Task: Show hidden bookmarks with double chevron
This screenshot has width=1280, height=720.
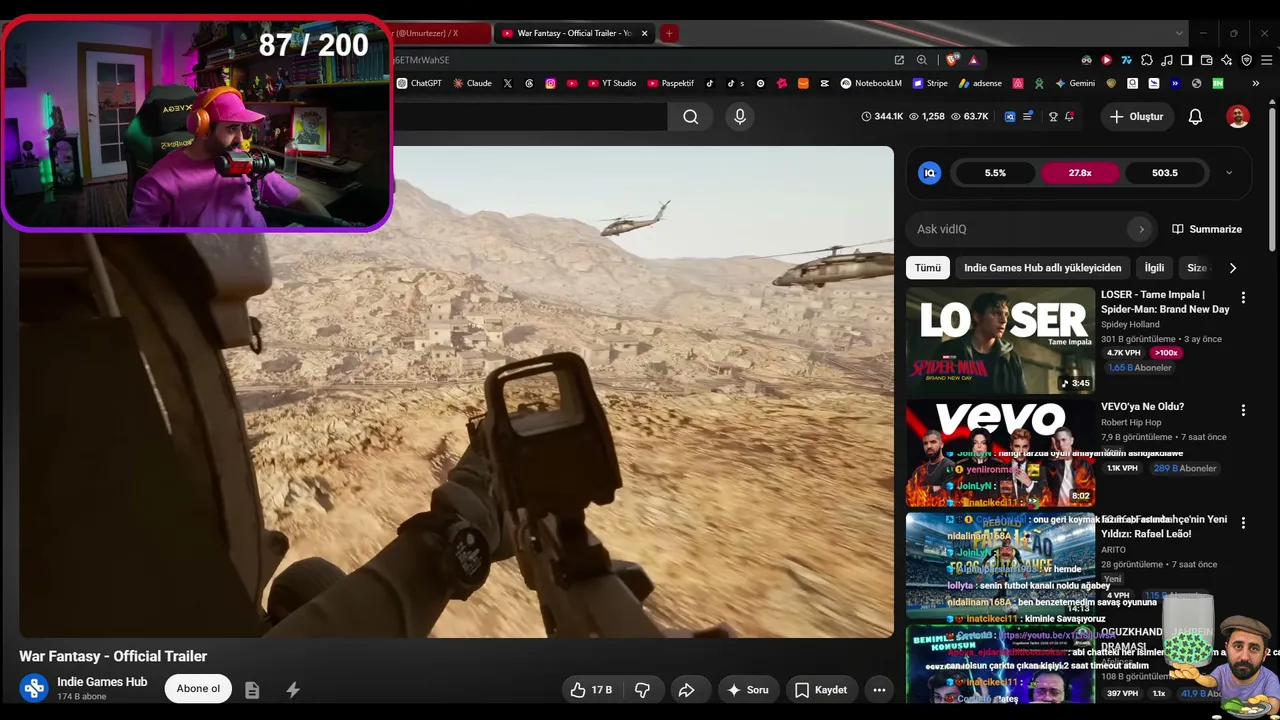Action: [x=1256, y=84]
